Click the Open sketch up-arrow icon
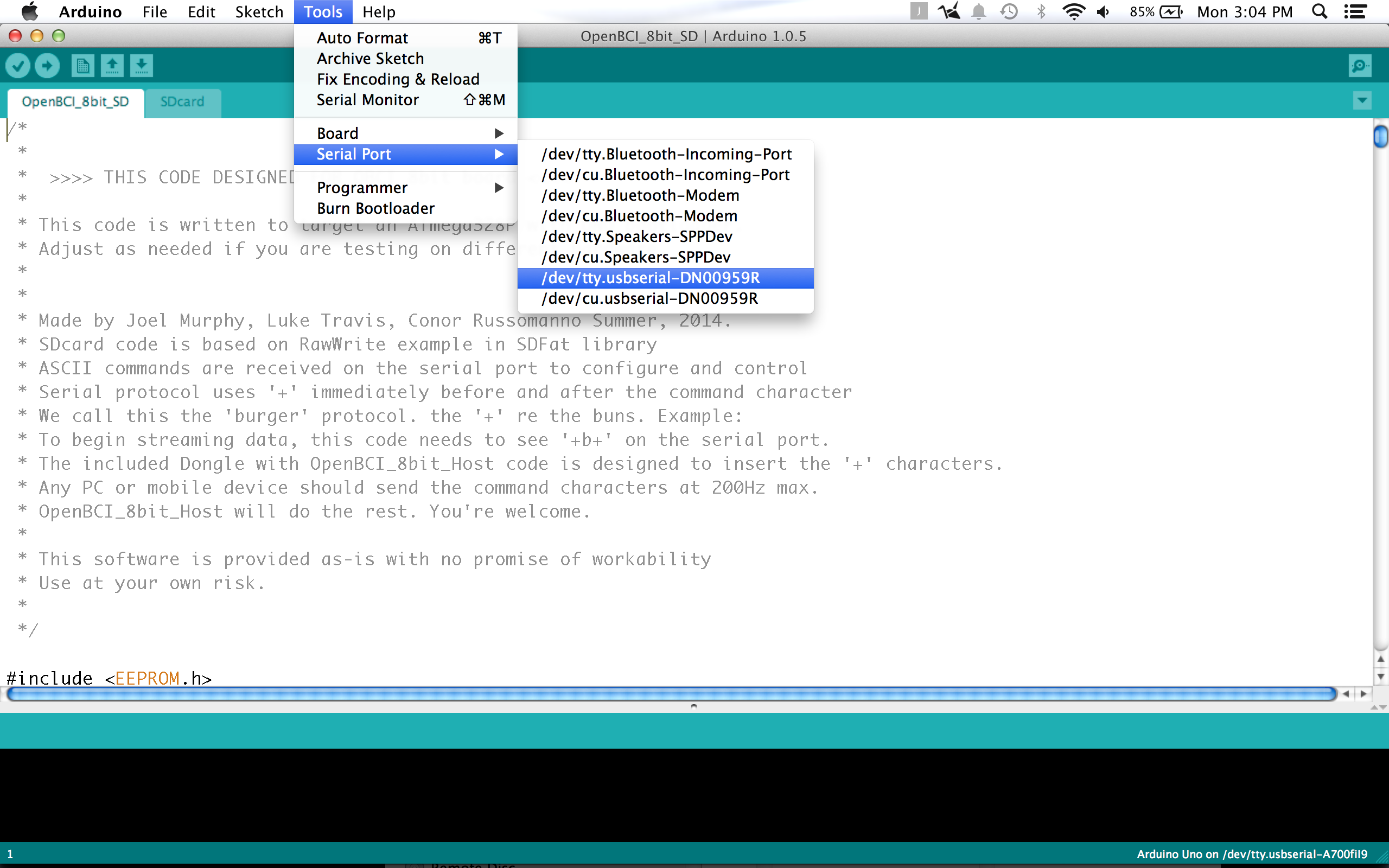The image size is (1389, 868). (x=112, y=66)
